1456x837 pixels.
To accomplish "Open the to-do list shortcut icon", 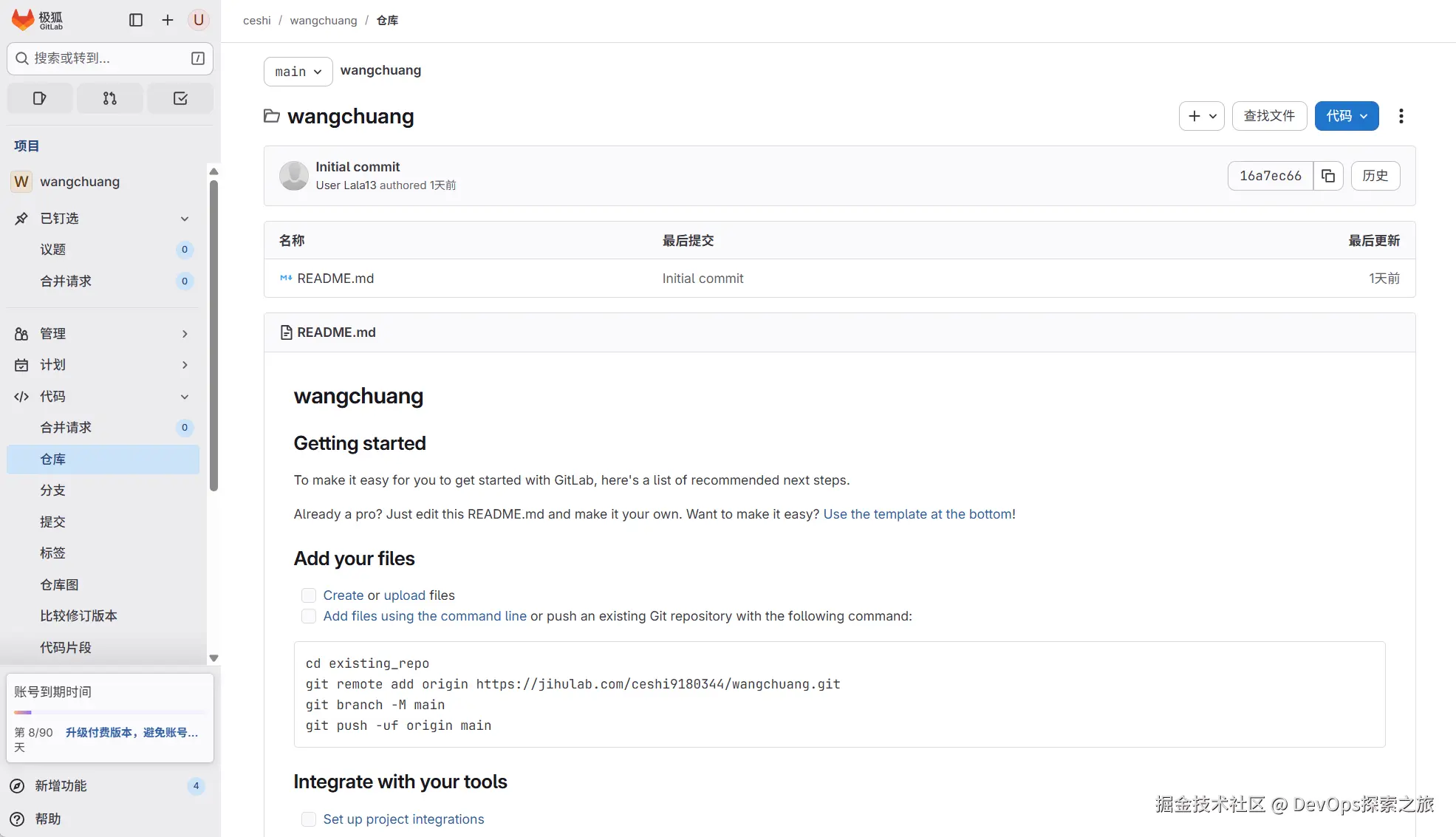I will click(x=180, y=98).
